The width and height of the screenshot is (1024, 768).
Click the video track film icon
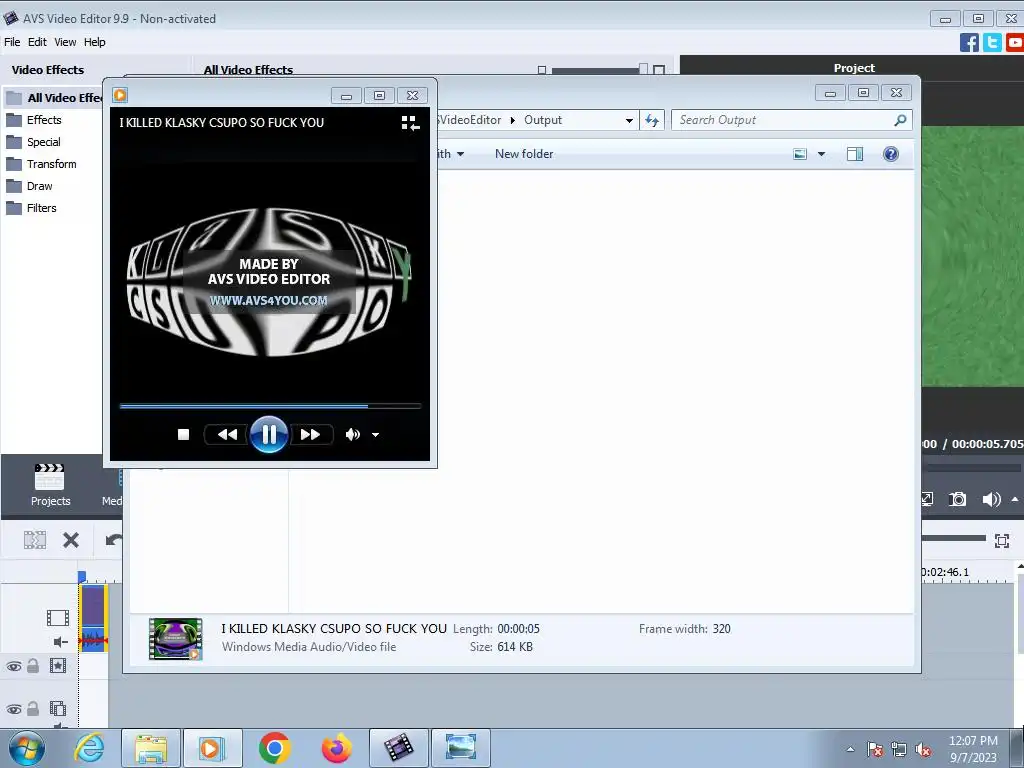point(58,618)
